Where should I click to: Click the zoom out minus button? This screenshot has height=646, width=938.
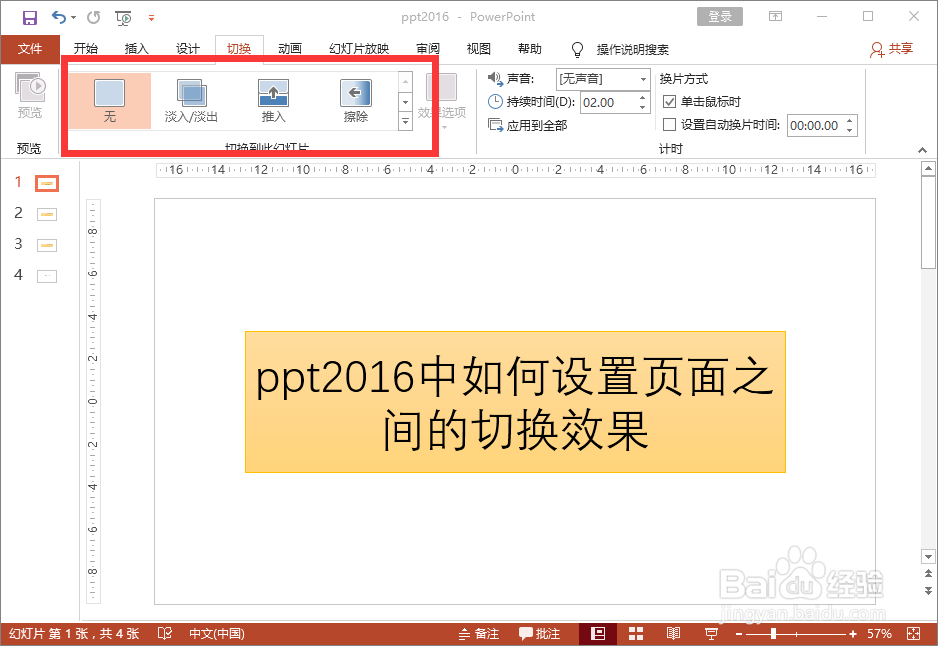(x=739, y=633)
